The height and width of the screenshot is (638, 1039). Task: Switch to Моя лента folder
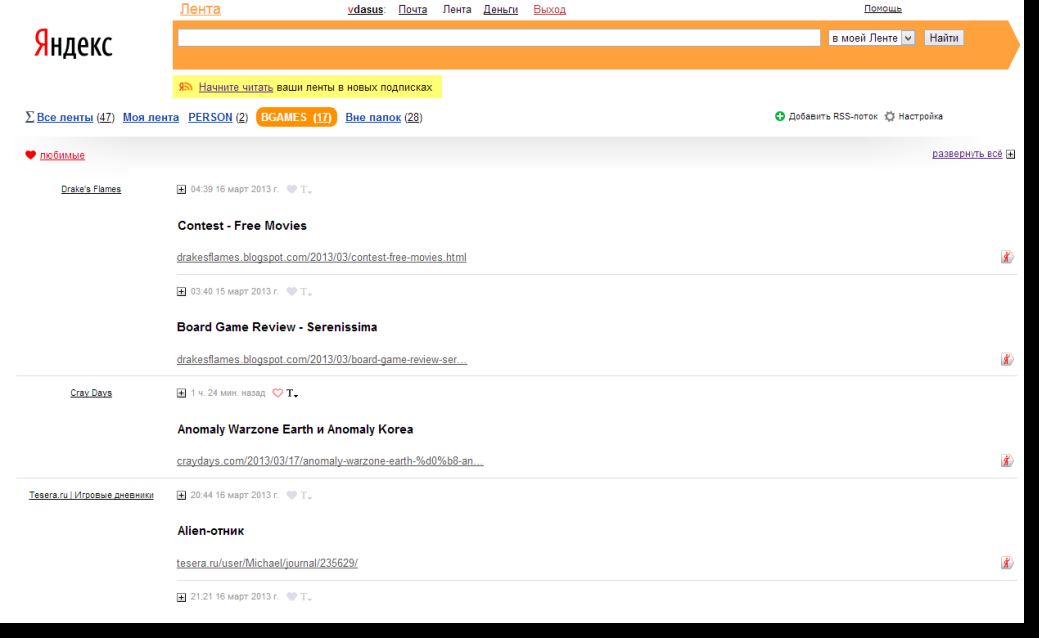click(150, 117)
